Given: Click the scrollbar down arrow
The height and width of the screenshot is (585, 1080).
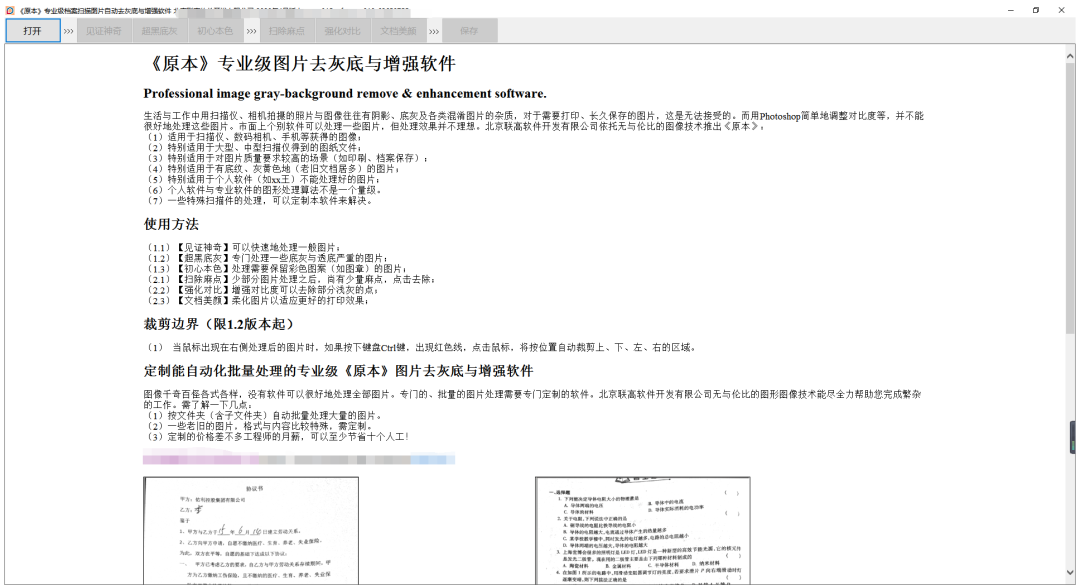Looking at the screenshot, I should (x=1070, y=573).
